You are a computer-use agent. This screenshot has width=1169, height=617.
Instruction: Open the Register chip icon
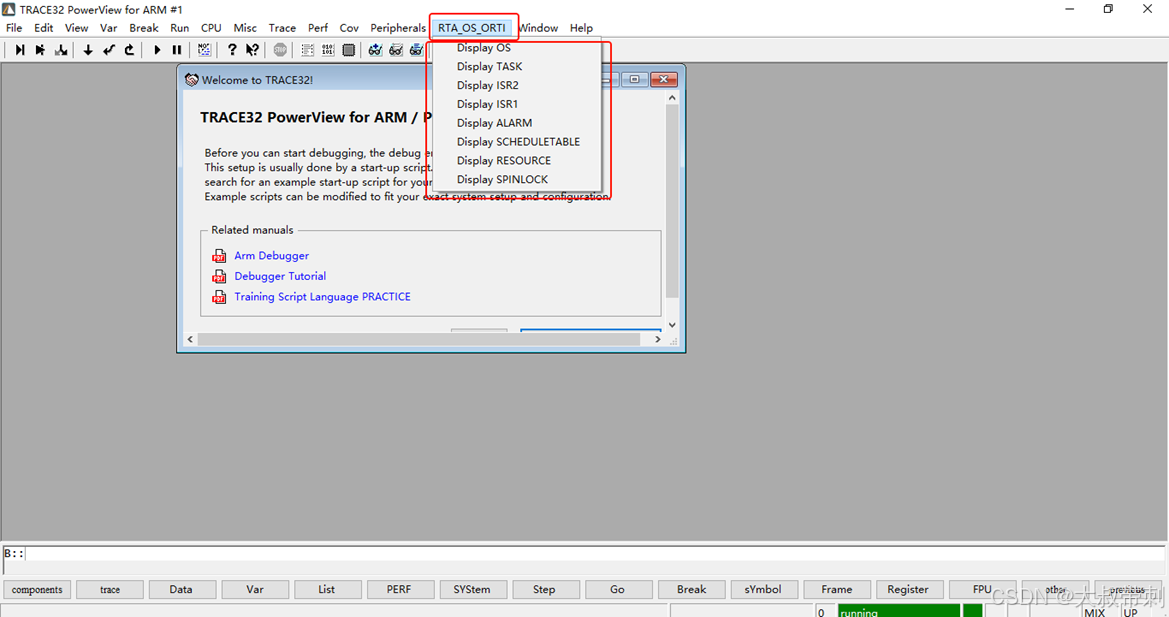pyautogui.click(x=348, y=50)
